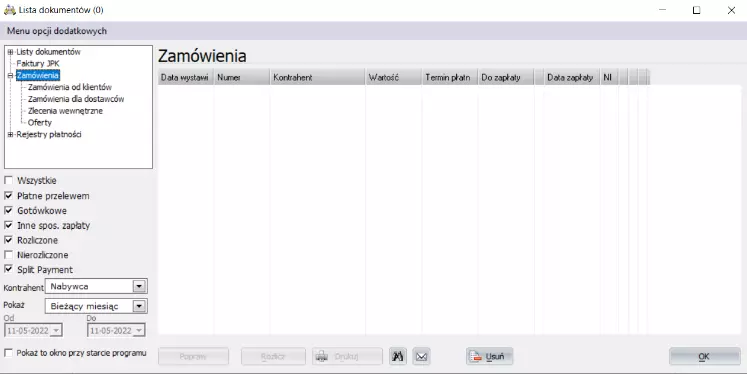The image size is (747, 374).
Task: Click the binoculars search icon
Action: click(x=398, y=356)
